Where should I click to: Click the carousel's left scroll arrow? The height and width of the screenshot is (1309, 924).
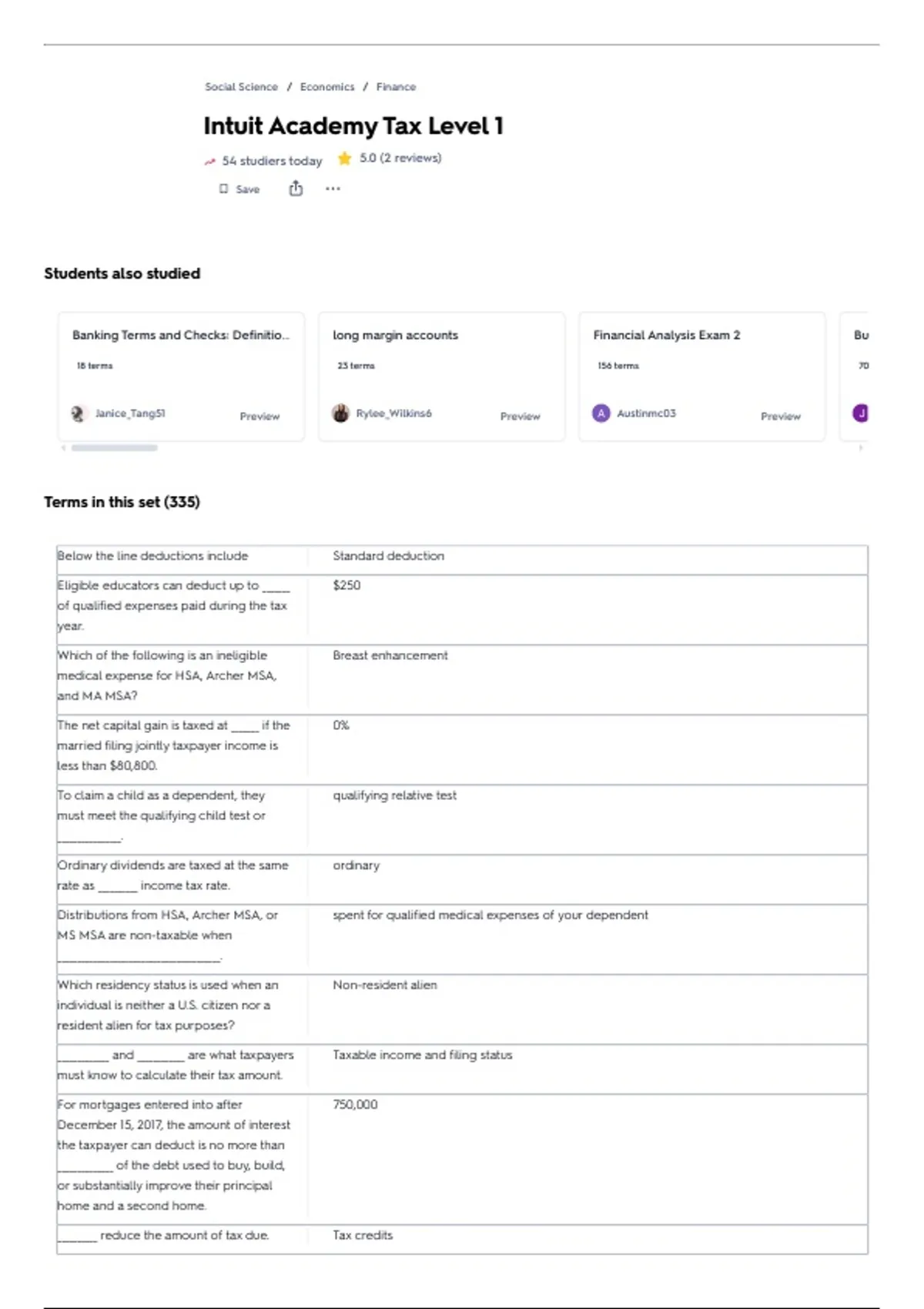click(x=63, y=448)
